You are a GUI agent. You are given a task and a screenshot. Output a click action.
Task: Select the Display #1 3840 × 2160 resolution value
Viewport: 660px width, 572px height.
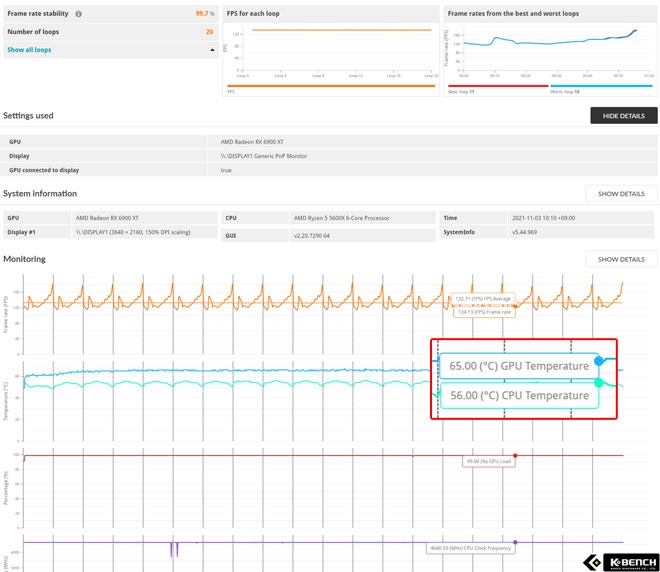(133, 232)
